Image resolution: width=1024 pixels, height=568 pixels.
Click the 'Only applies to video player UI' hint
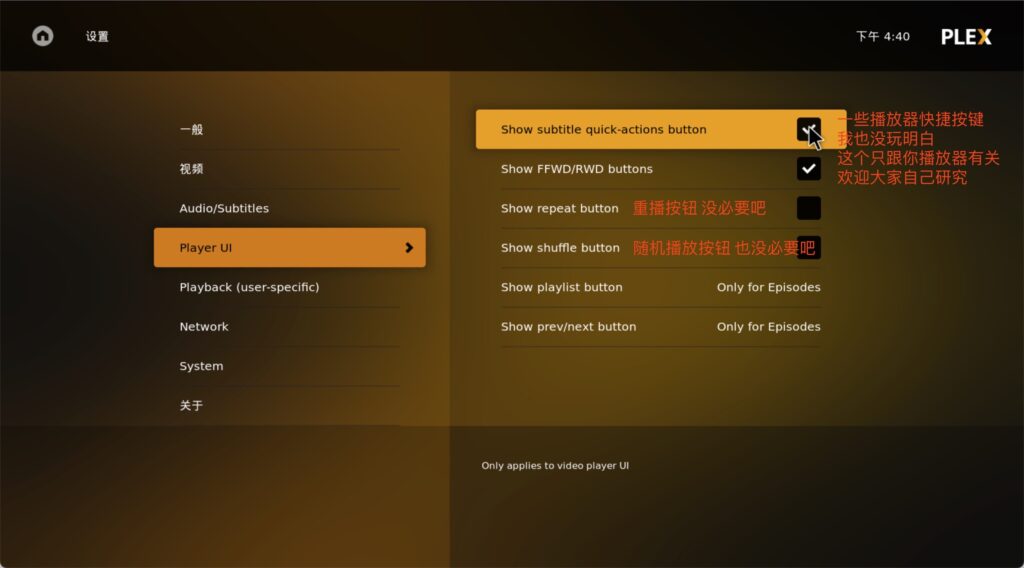[555, 465]
